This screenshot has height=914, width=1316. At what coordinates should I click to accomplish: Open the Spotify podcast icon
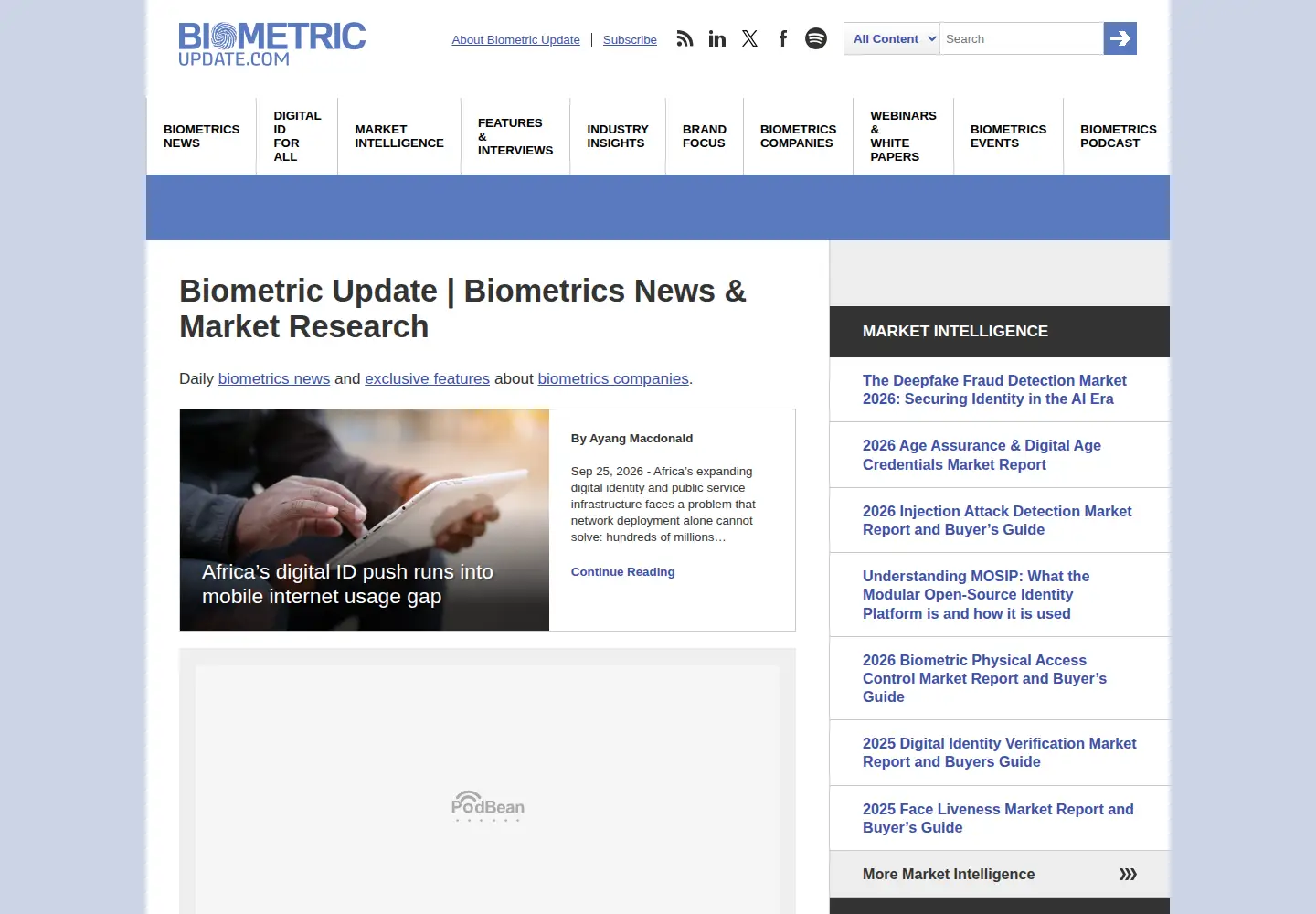point(816,38)
